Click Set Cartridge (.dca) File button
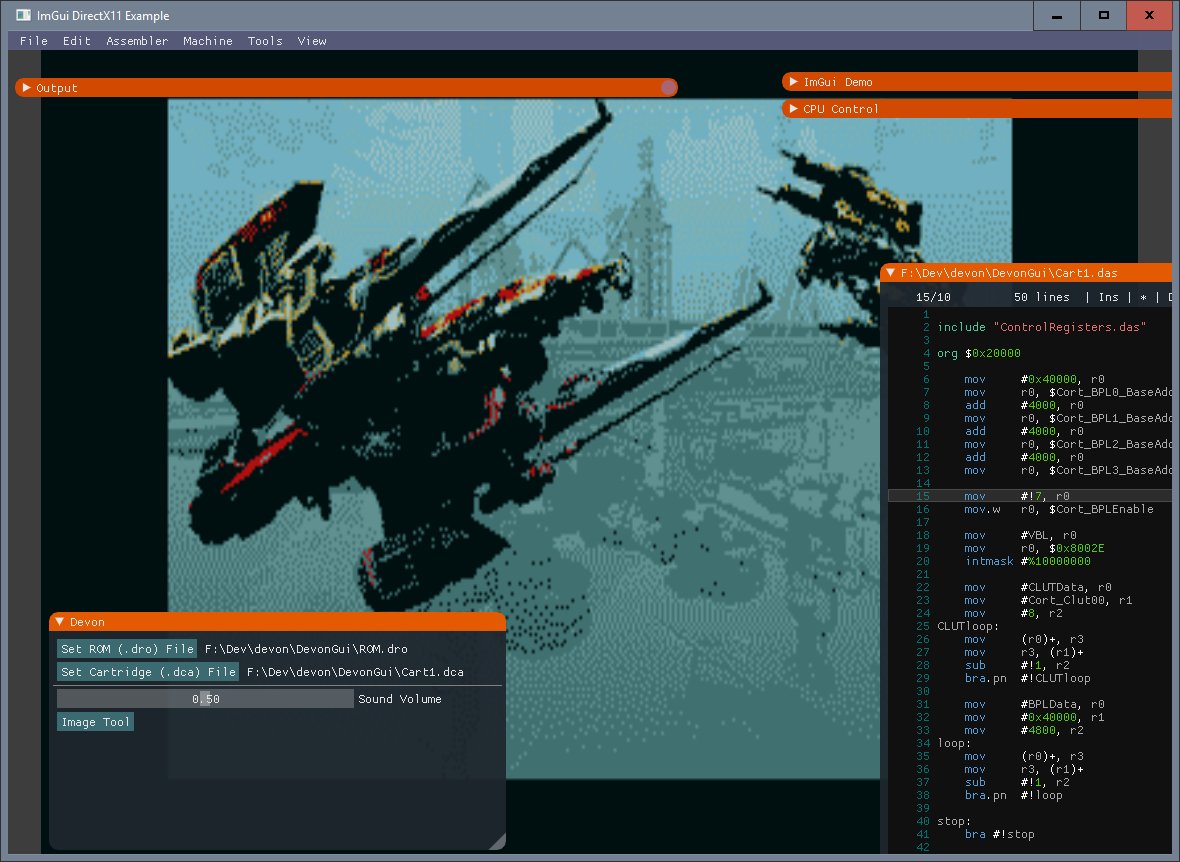 (148, 672)
